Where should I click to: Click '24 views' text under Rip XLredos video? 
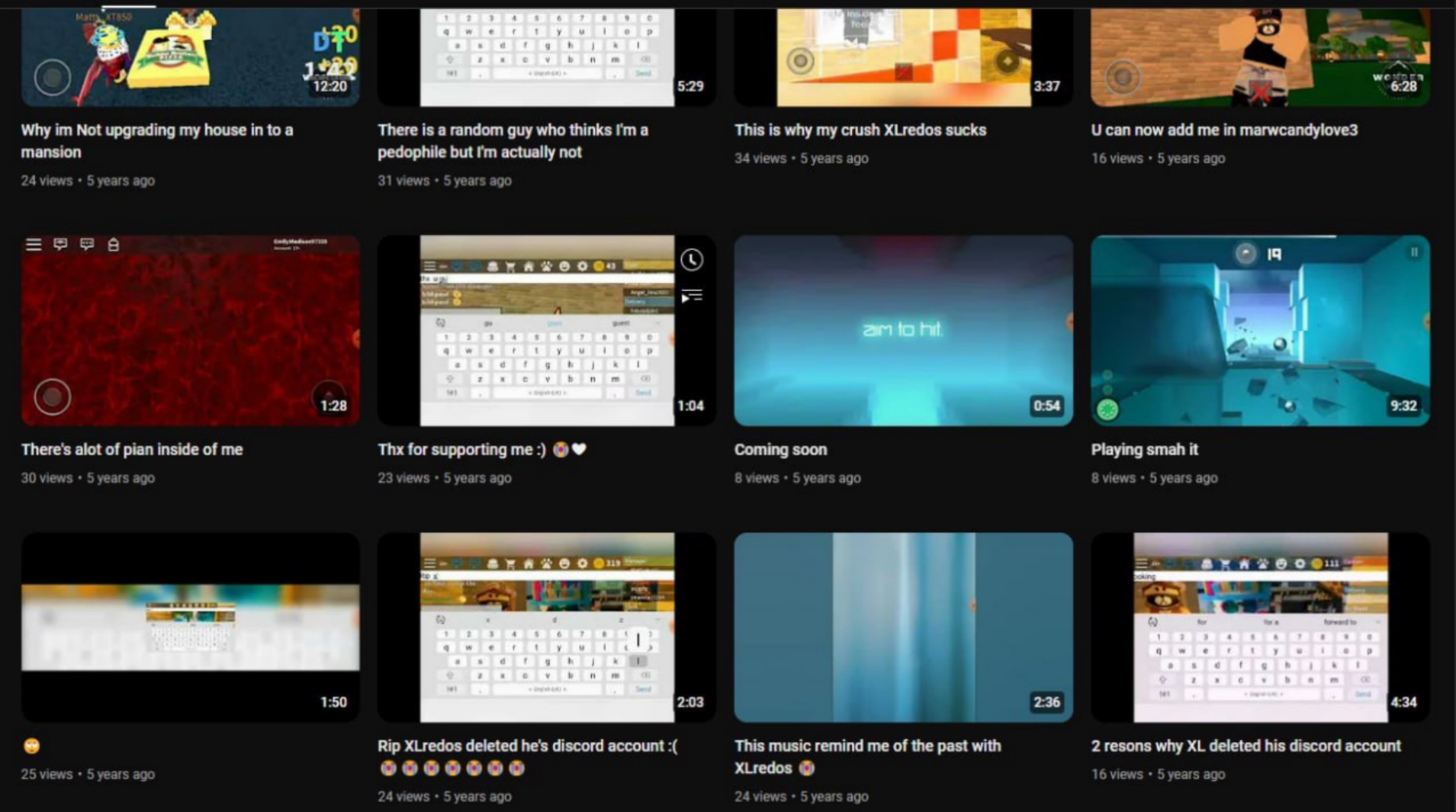pos(403,796)
